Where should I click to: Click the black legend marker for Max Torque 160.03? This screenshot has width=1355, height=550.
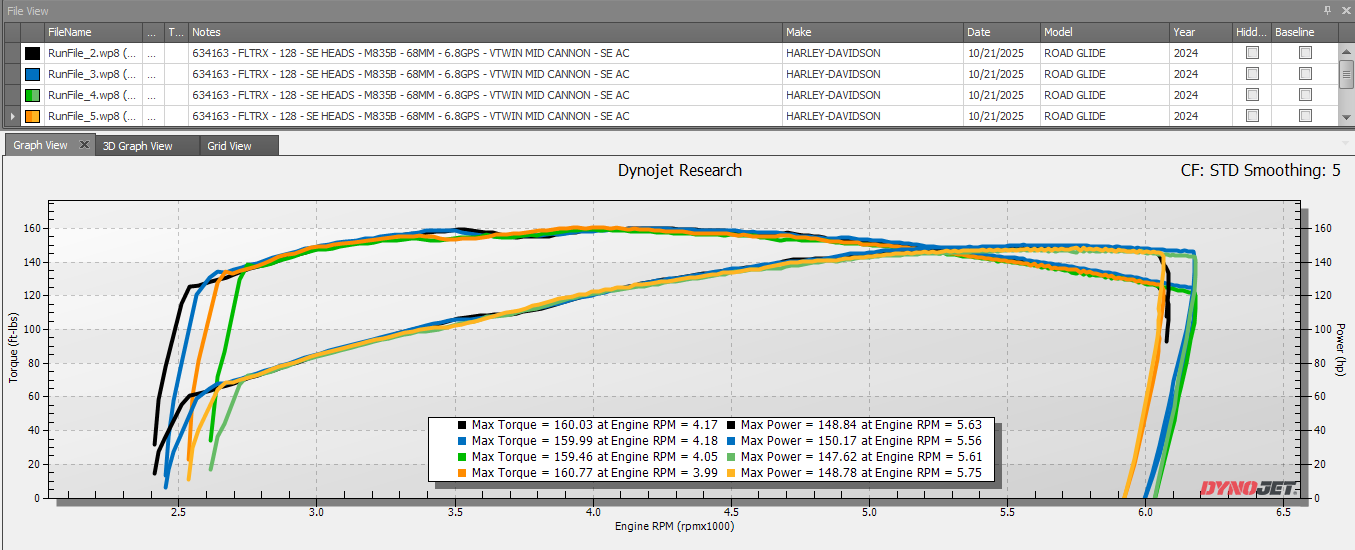click(x=462, y=425)
